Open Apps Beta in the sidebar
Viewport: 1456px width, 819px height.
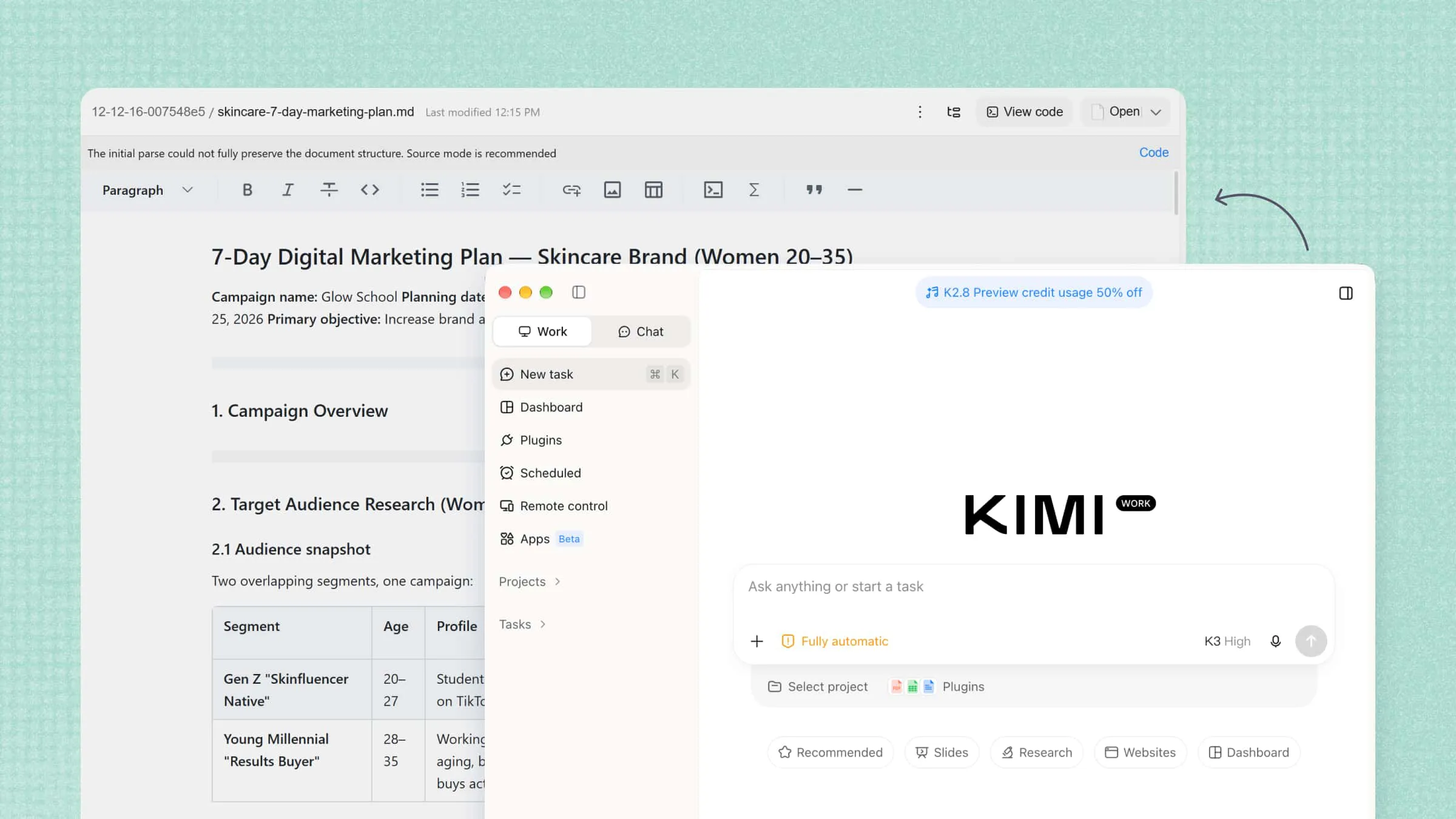click(591, 539)
